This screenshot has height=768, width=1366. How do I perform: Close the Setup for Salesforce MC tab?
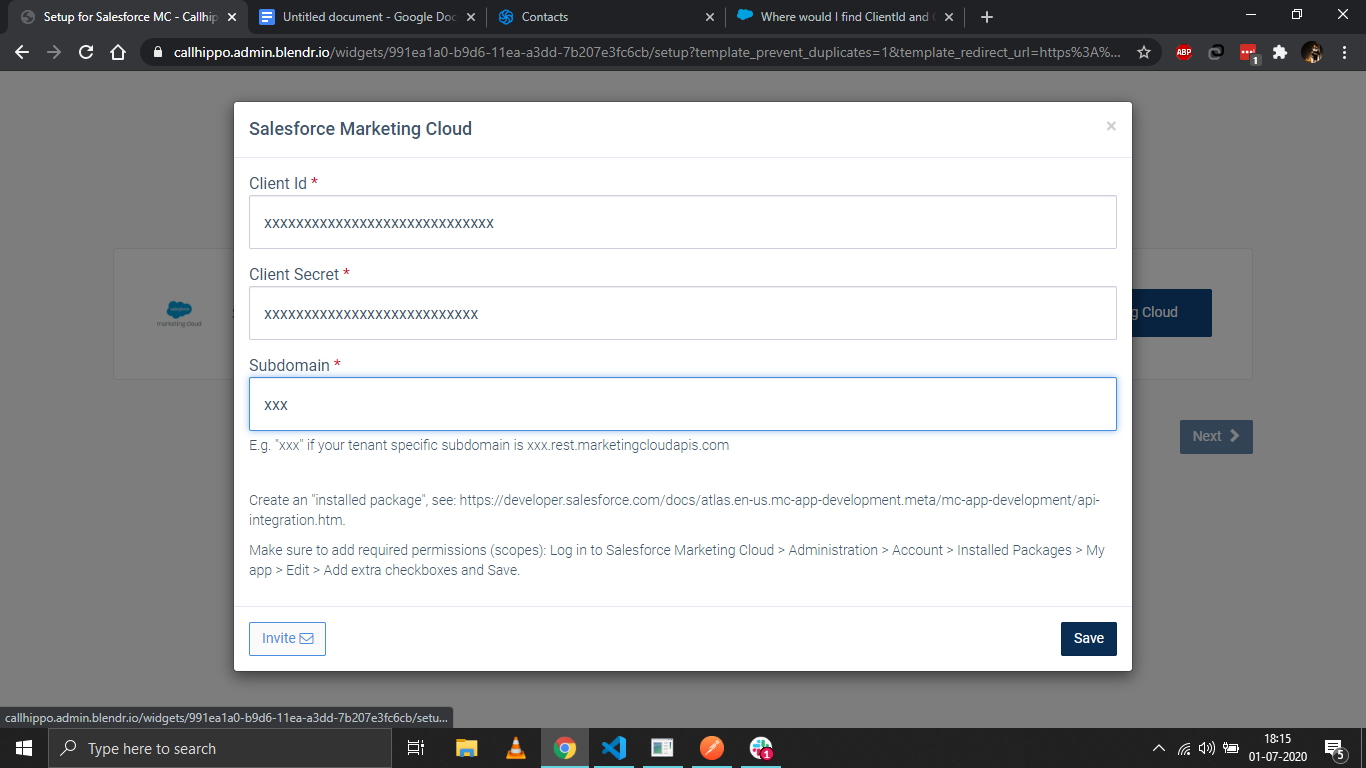coord(232,17)
